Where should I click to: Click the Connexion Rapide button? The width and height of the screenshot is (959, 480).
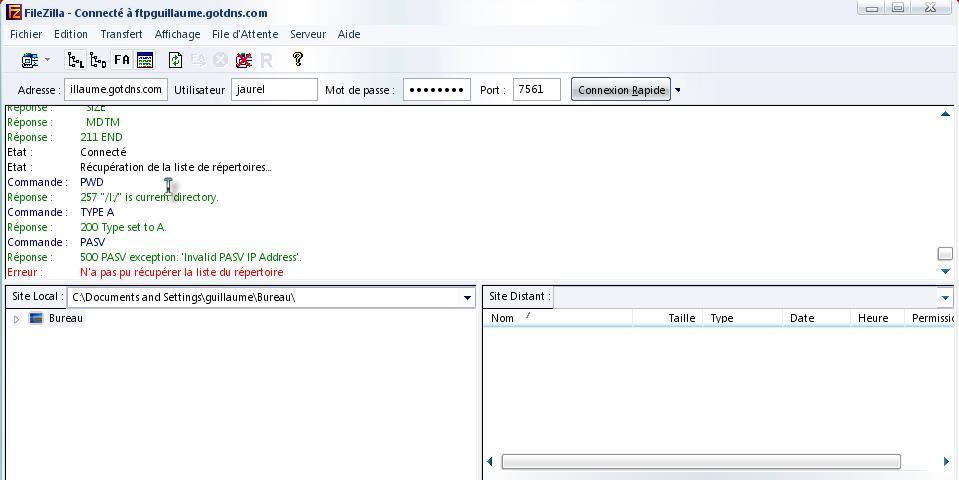click(x=621, y=90)
